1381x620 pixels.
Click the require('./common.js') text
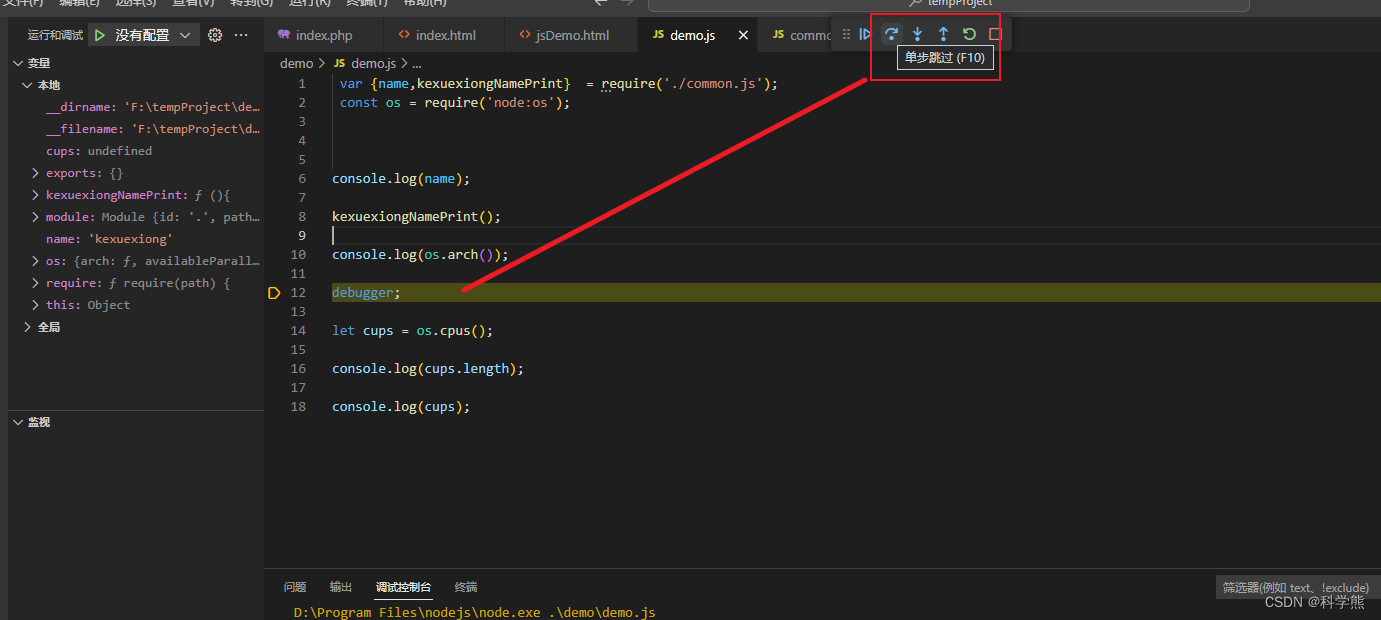click(689, 84)
